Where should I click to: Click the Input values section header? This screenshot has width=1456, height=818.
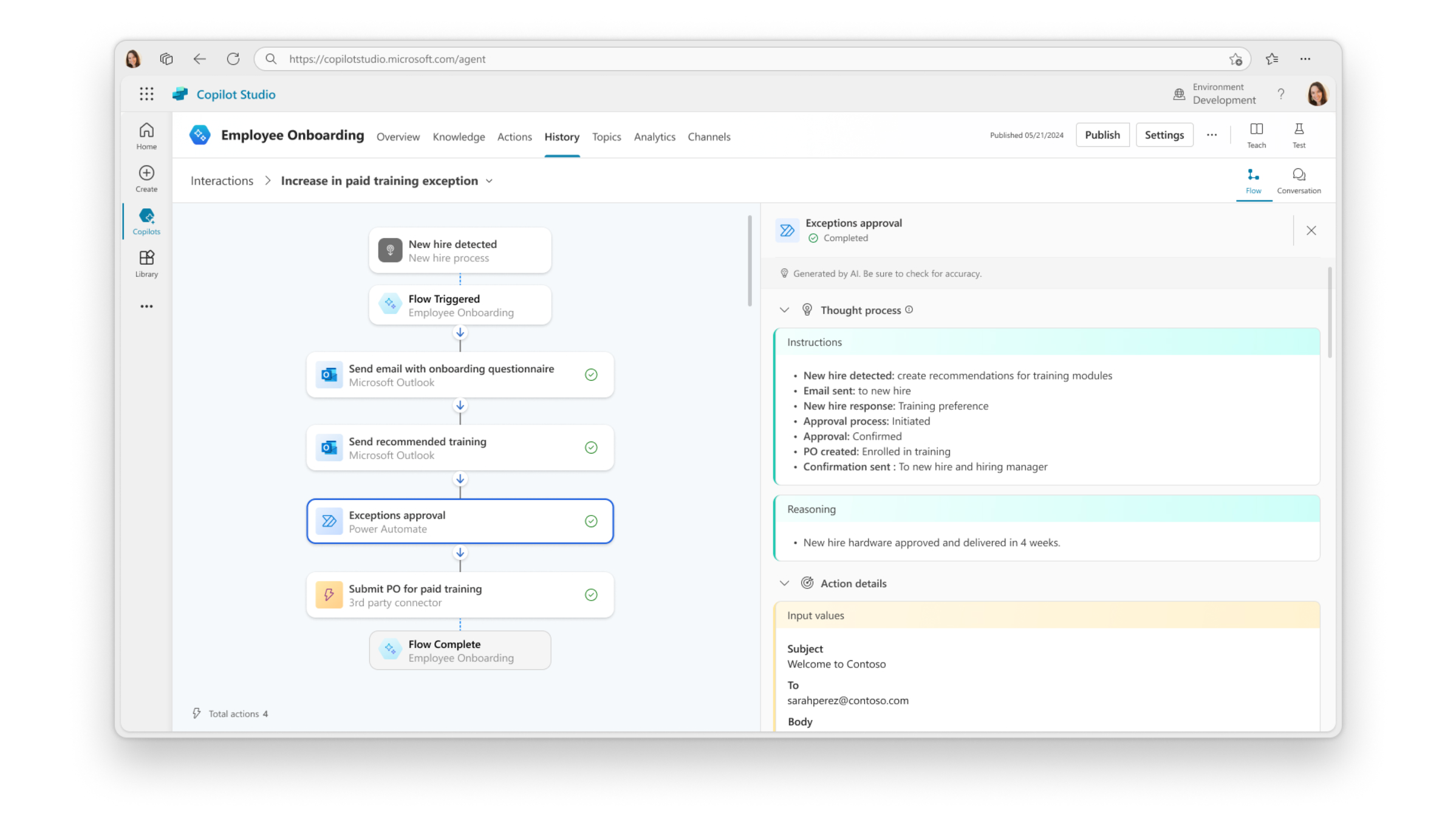click(x=1047, y=615)
